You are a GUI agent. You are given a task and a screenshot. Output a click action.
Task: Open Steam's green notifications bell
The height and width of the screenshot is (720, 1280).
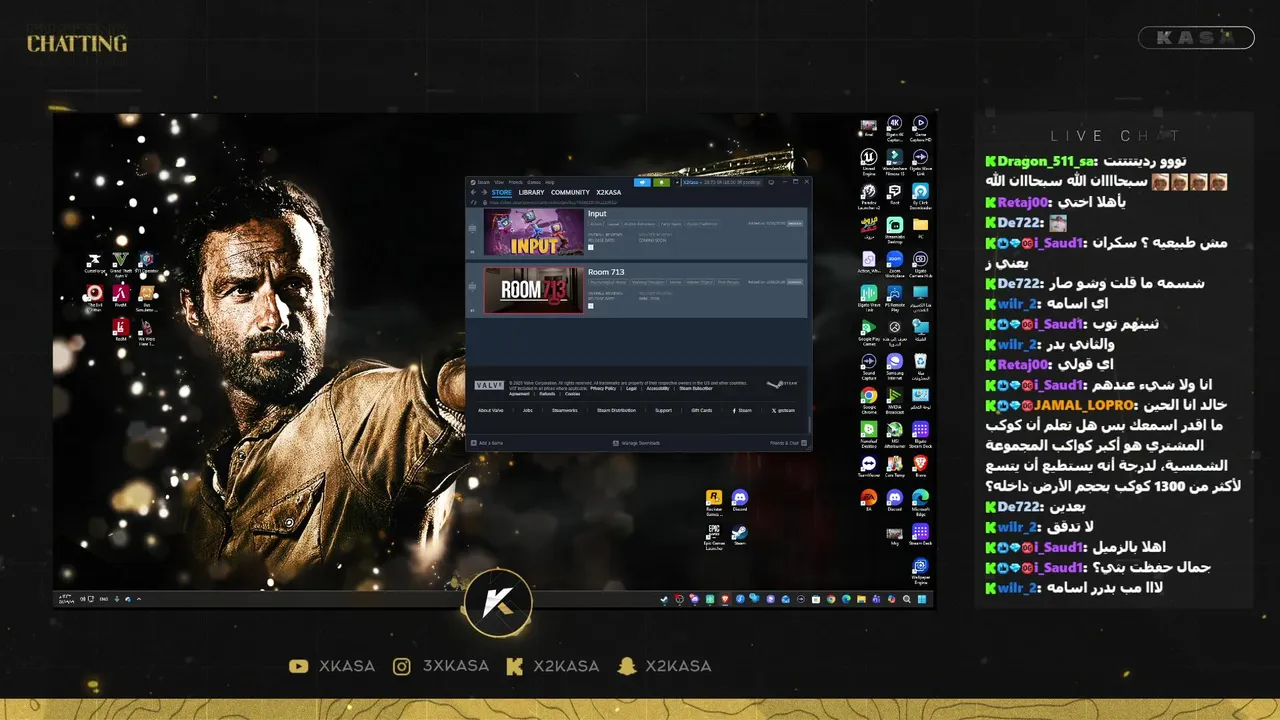[661, 182]
